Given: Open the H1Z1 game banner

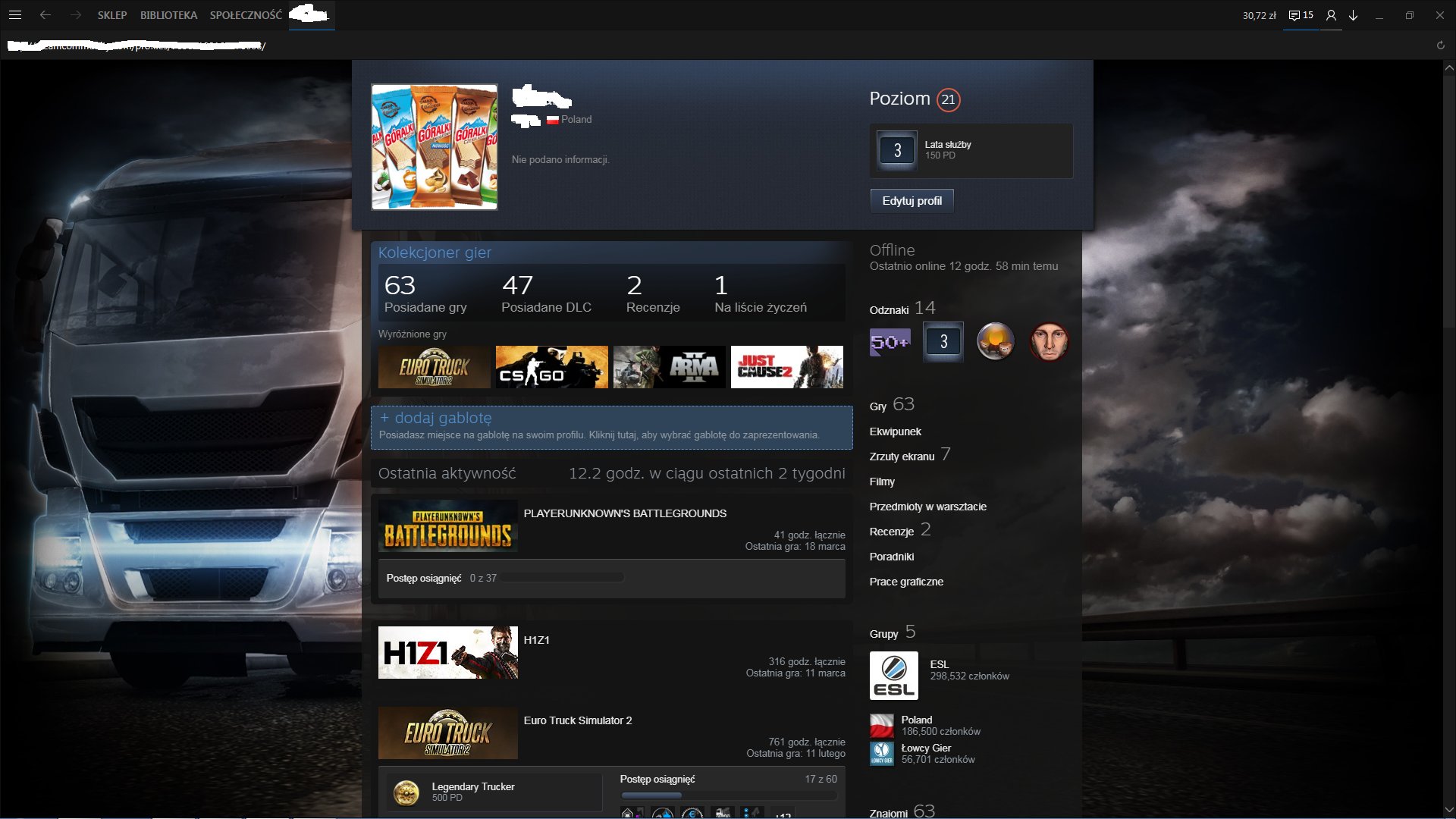Looking at the screenshot, I should 448,653.
